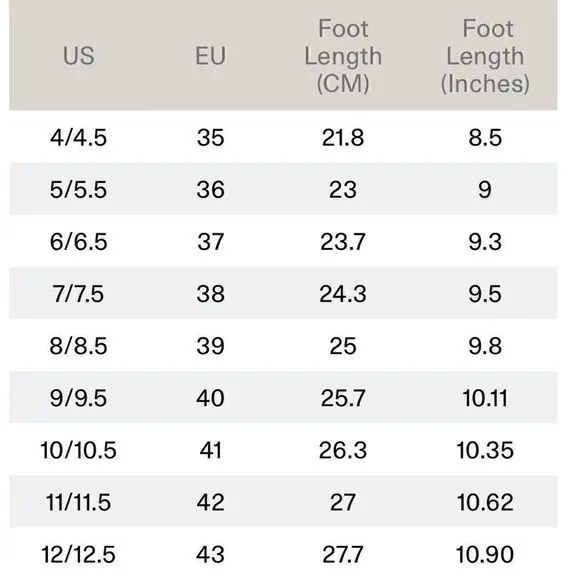The image size is (580, 580).
Task: Select the 9.5 inches cell
Action: (x=485, y=294)
